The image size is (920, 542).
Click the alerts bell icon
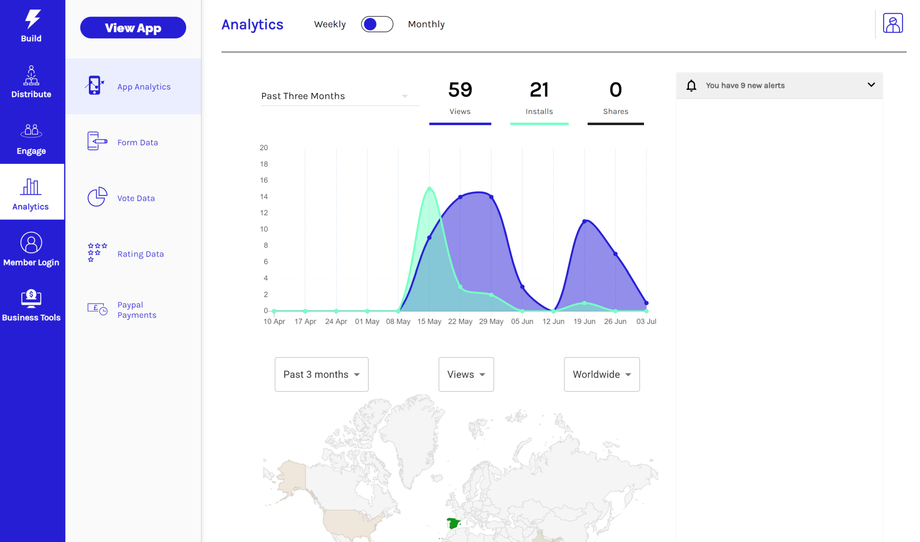[x=691, y=86]
